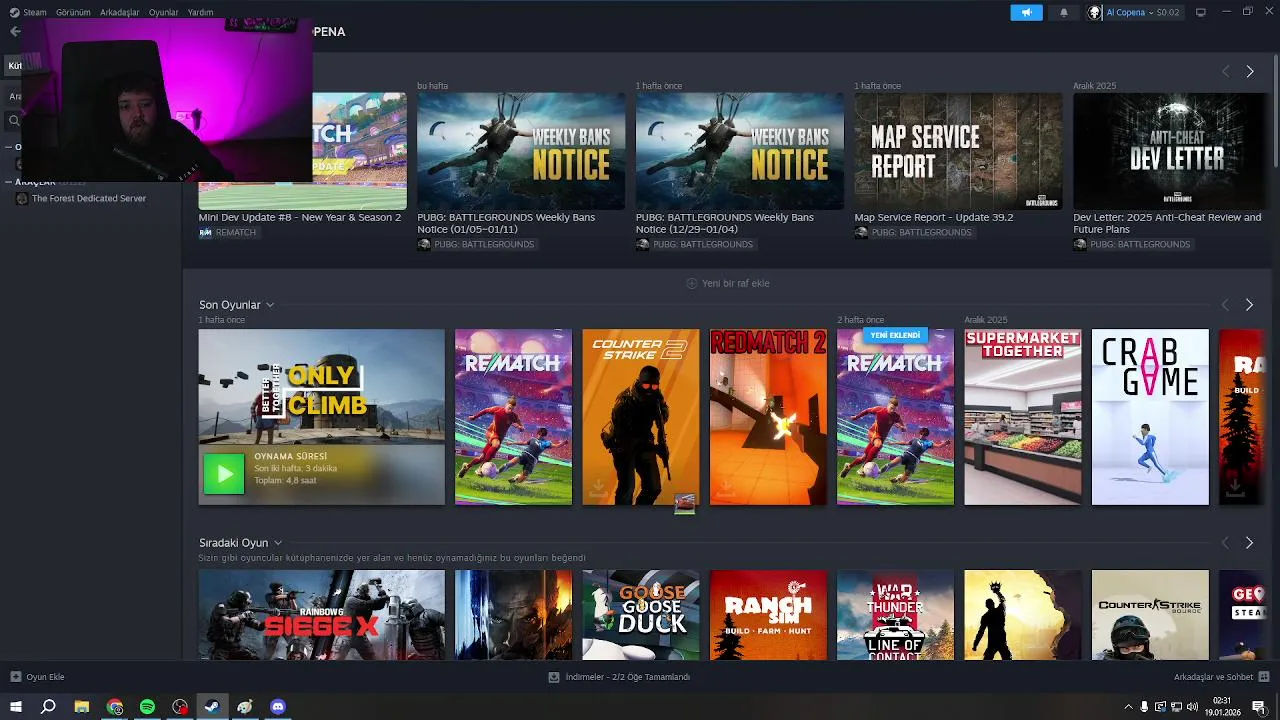The height and width of the screenshot is (720, 1280).
Task: Click Oyun Ekle label at bottom left
Action: pos(45,677)
